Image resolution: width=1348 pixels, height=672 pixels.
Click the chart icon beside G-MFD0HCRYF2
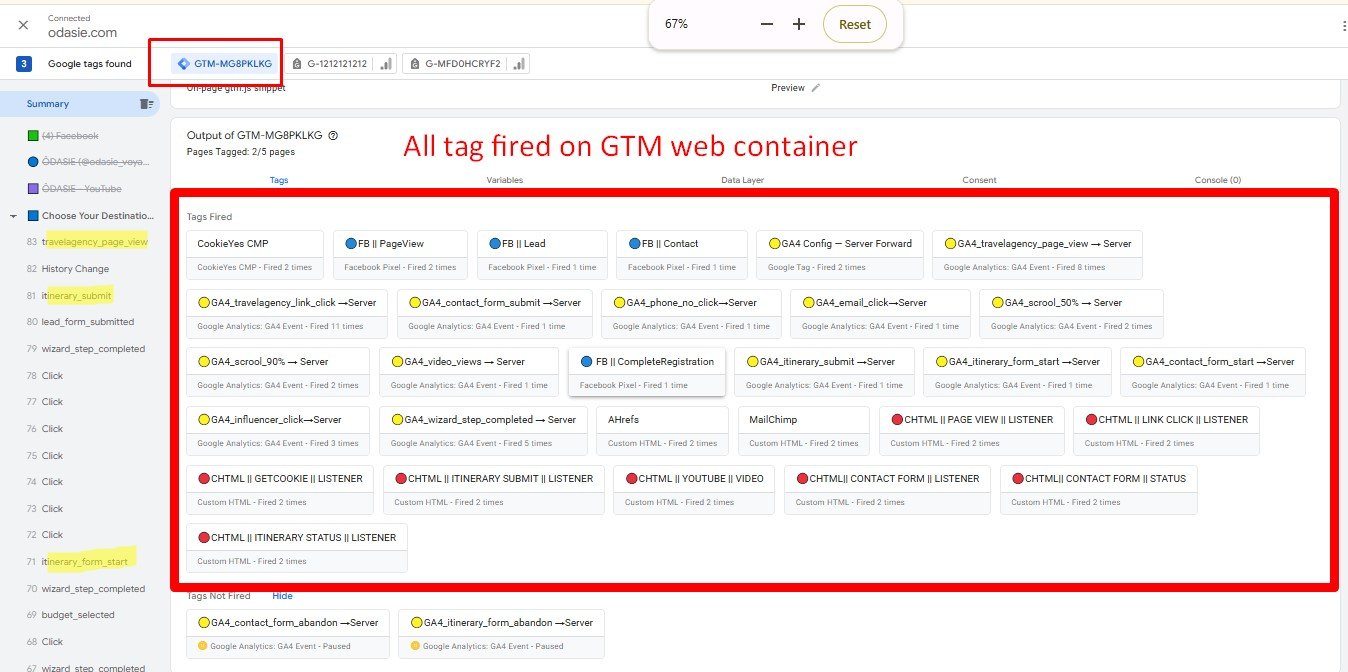(x=517, y=64)
